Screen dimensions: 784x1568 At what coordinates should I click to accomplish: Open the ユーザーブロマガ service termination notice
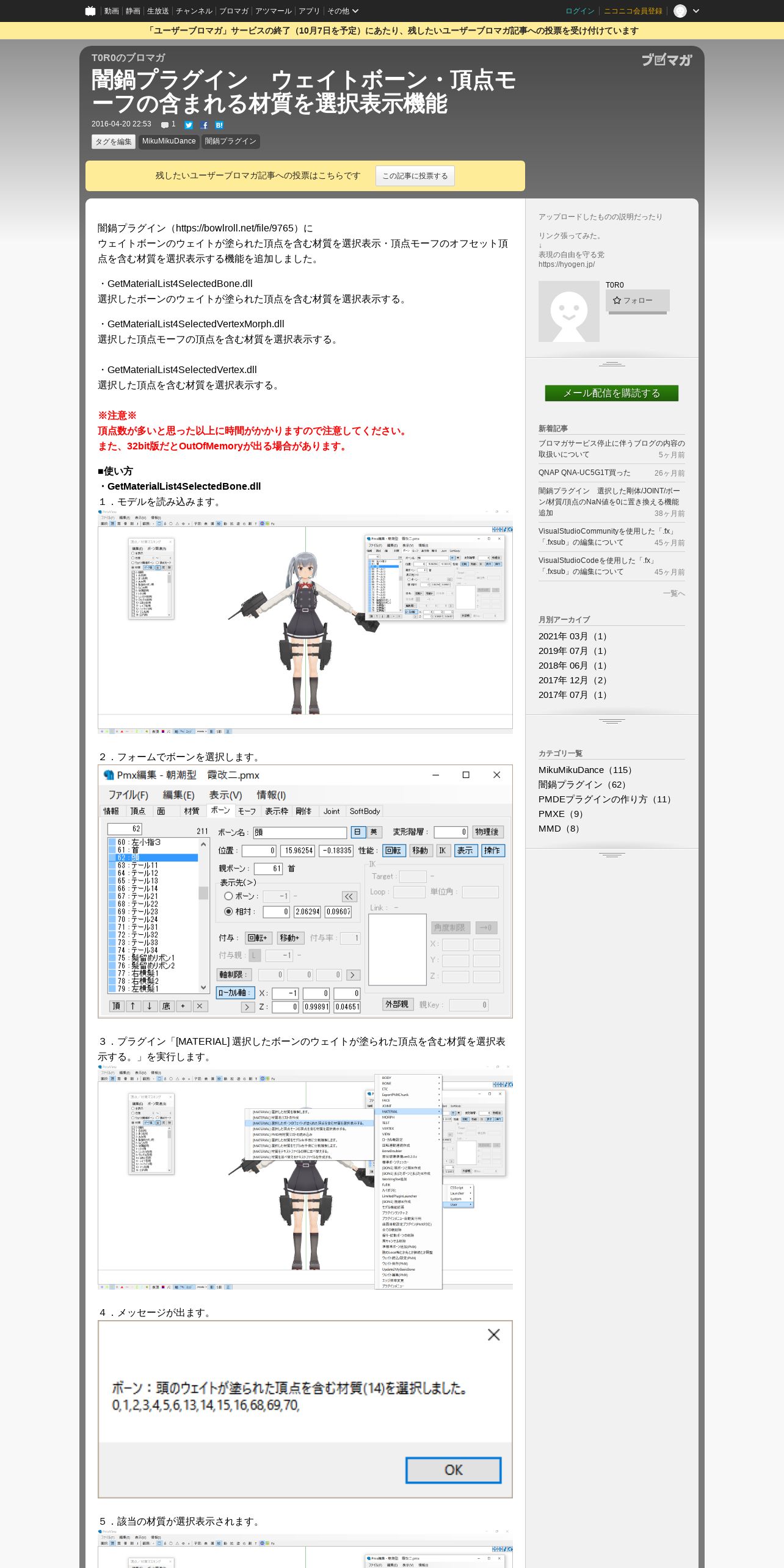pyautogui.click(x=392, y=31)
